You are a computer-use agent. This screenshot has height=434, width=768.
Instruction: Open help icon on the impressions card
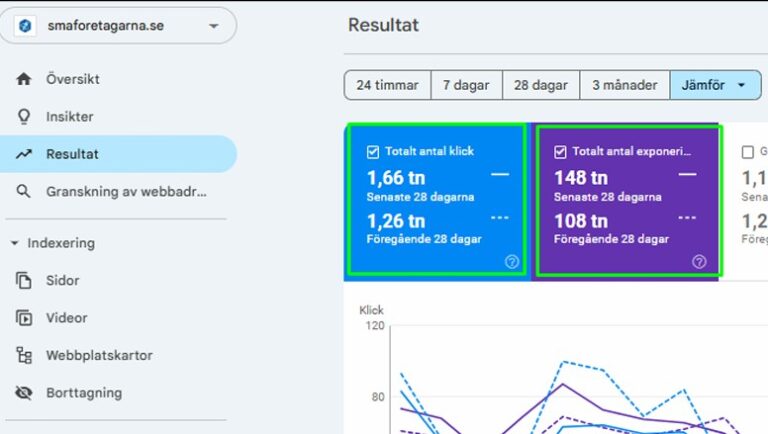(699, 262)
